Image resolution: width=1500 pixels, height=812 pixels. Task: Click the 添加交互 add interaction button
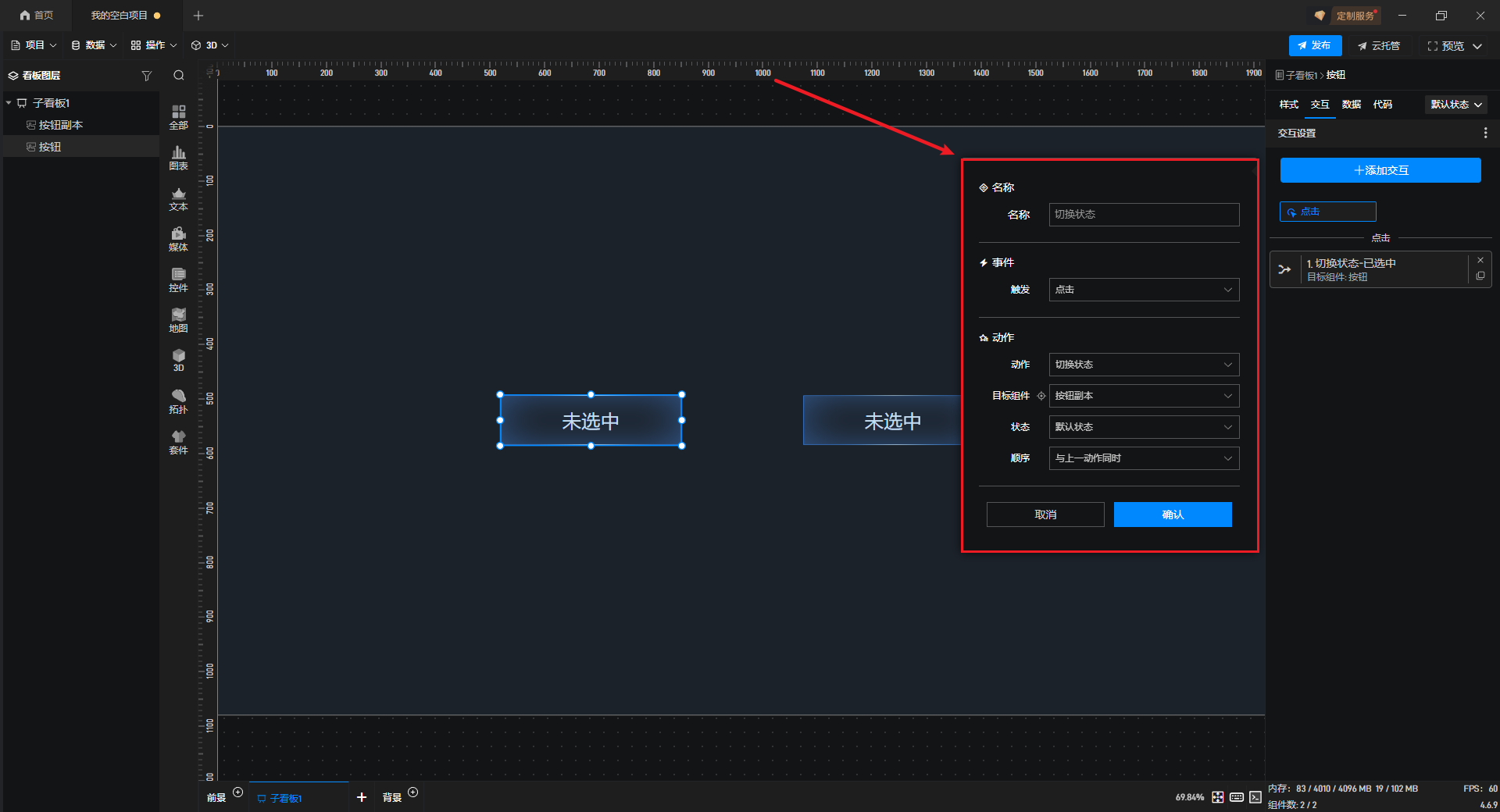(1380, 170)
